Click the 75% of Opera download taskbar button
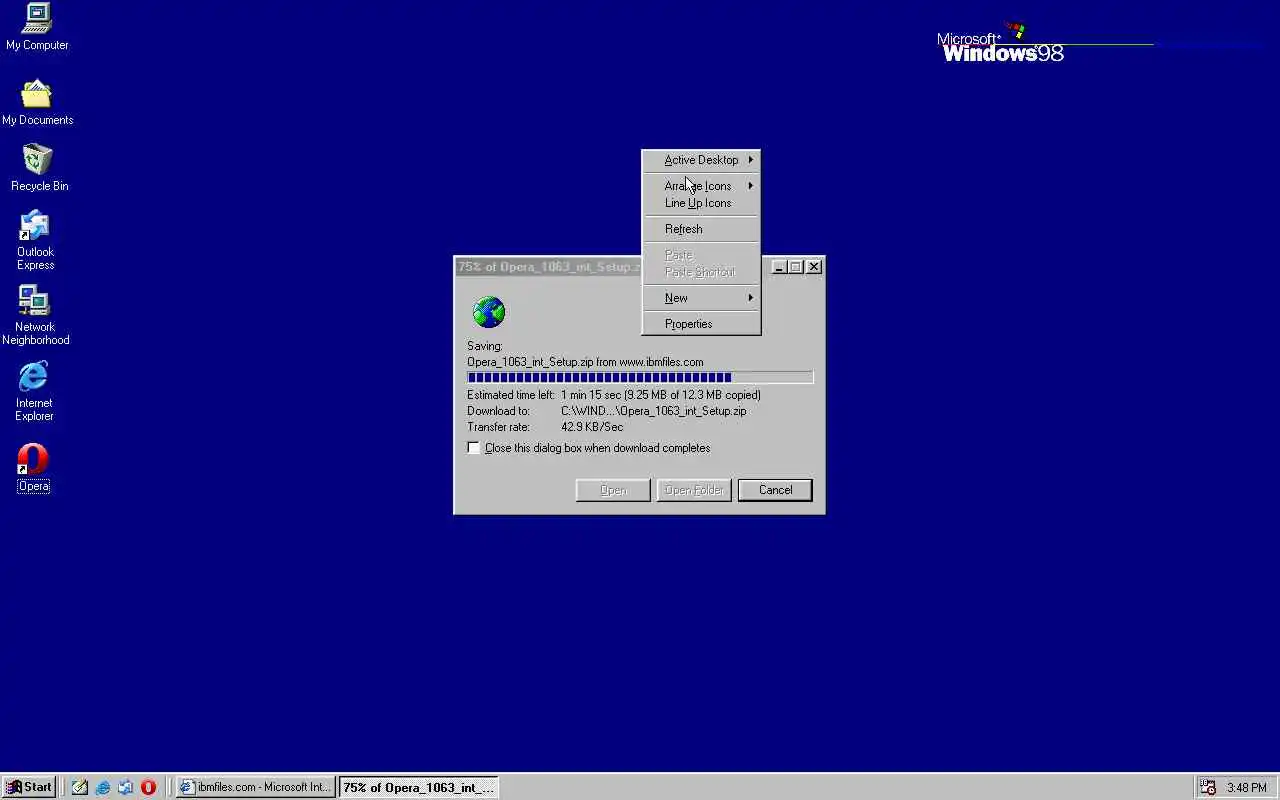 (x=418, y=787)
